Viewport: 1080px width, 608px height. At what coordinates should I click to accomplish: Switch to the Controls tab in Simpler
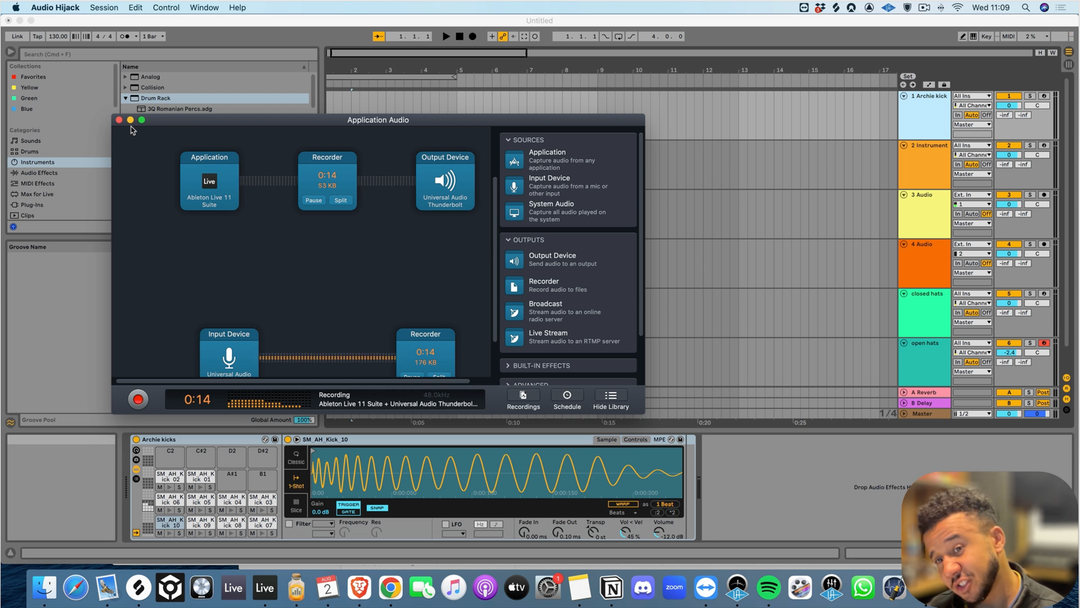(x=636, y=440)
